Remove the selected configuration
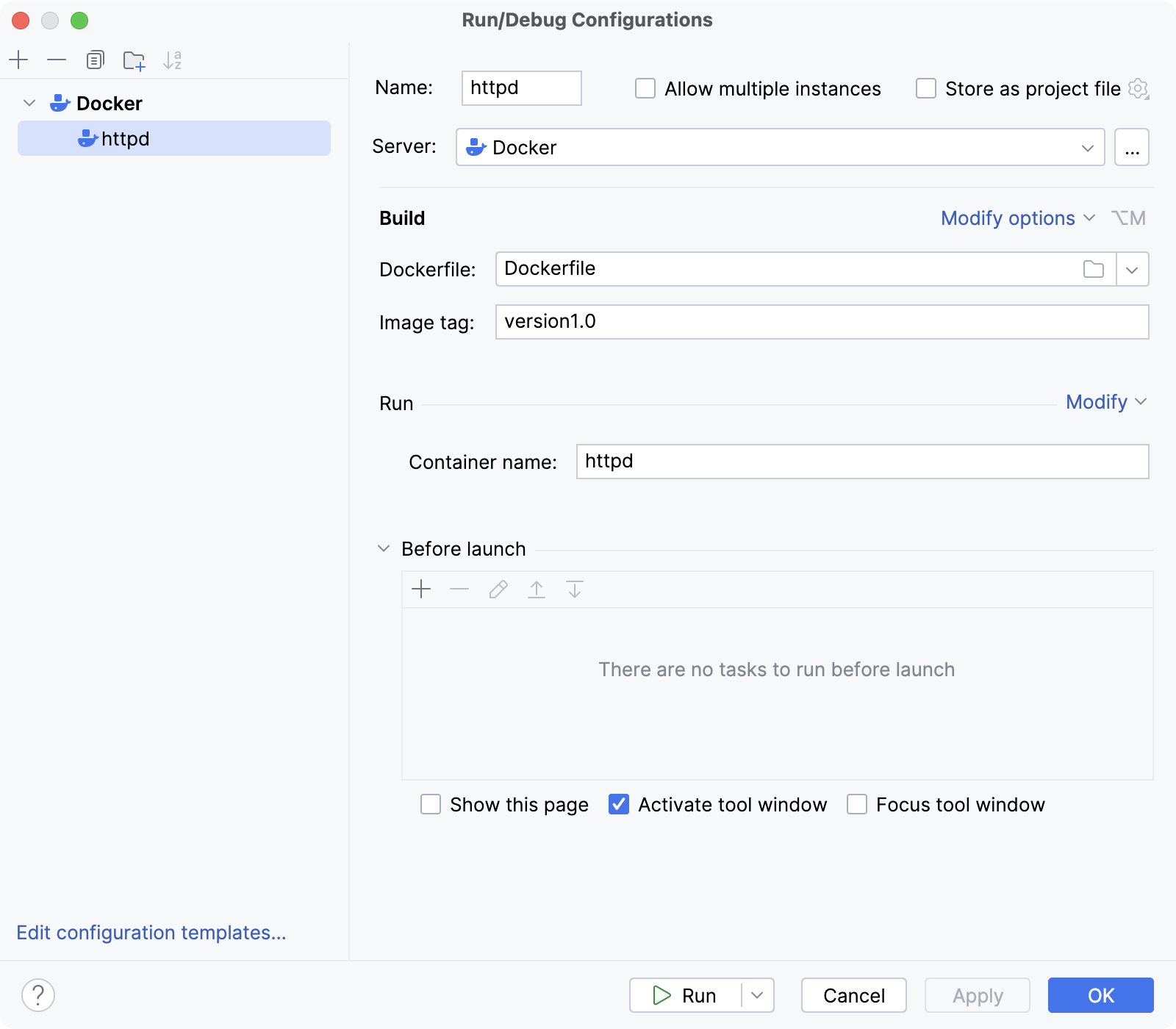The image size is (1176, 1029). [57, 60]
